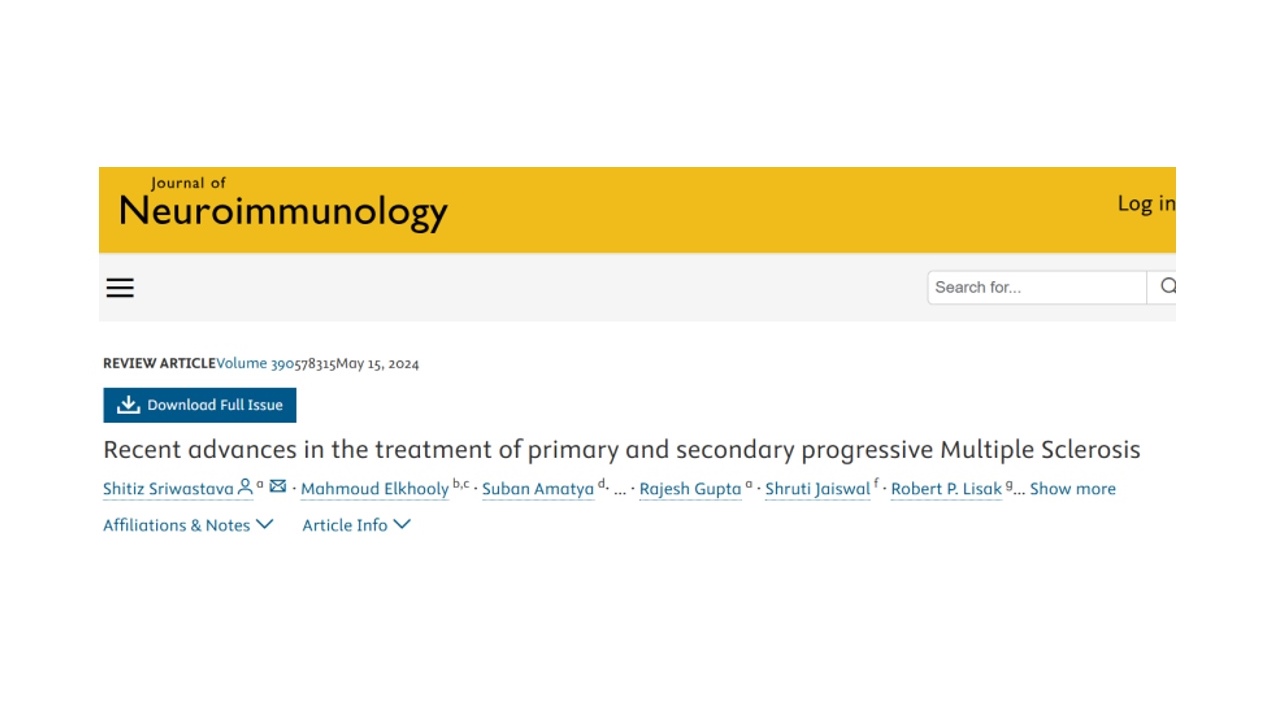The width and height of the screenshot is (1280, 720).
Task: Expand the Article Info section
Action: coord(356,525)
